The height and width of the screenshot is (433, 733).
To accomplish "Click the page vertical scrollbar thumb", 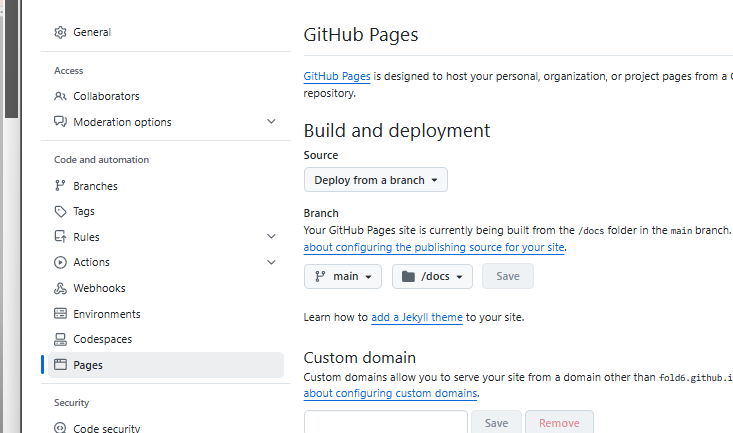I will [x=11, y=58].
